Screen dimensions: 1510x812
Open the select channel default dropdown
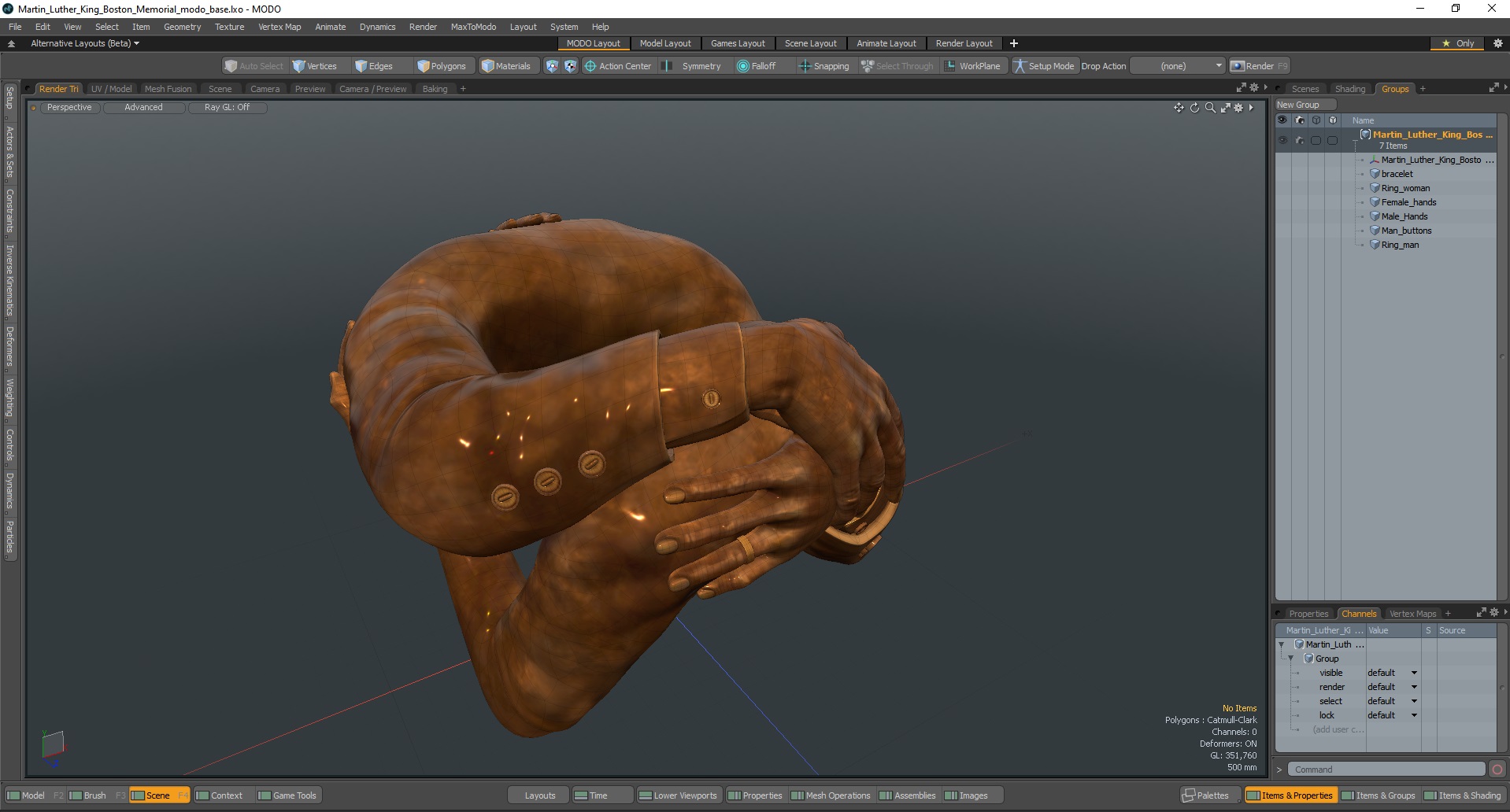[x=1392, y=701]
